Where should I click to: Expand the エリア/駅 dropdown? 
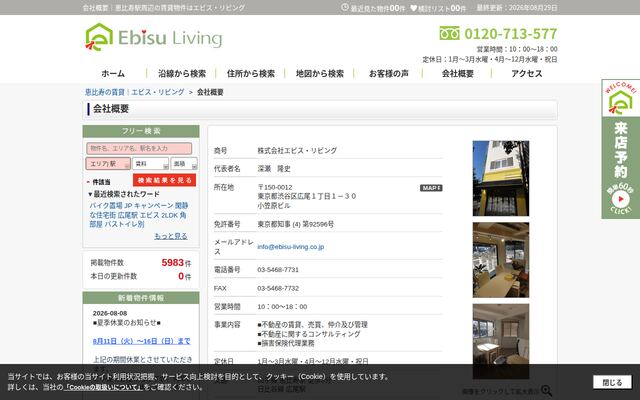pyautogui.click(x=108, y=164)
